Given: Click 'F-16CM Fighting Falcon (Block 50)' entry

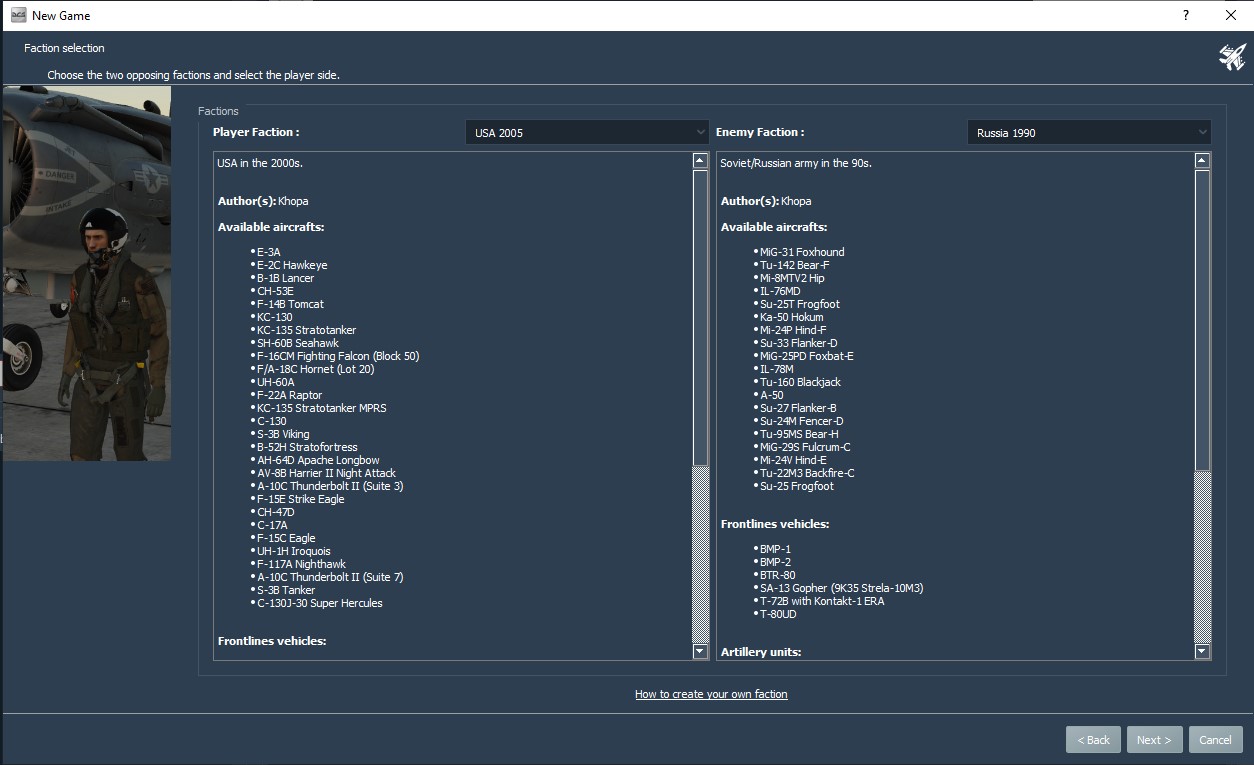Looking at the screenshot, I should 338,356.
